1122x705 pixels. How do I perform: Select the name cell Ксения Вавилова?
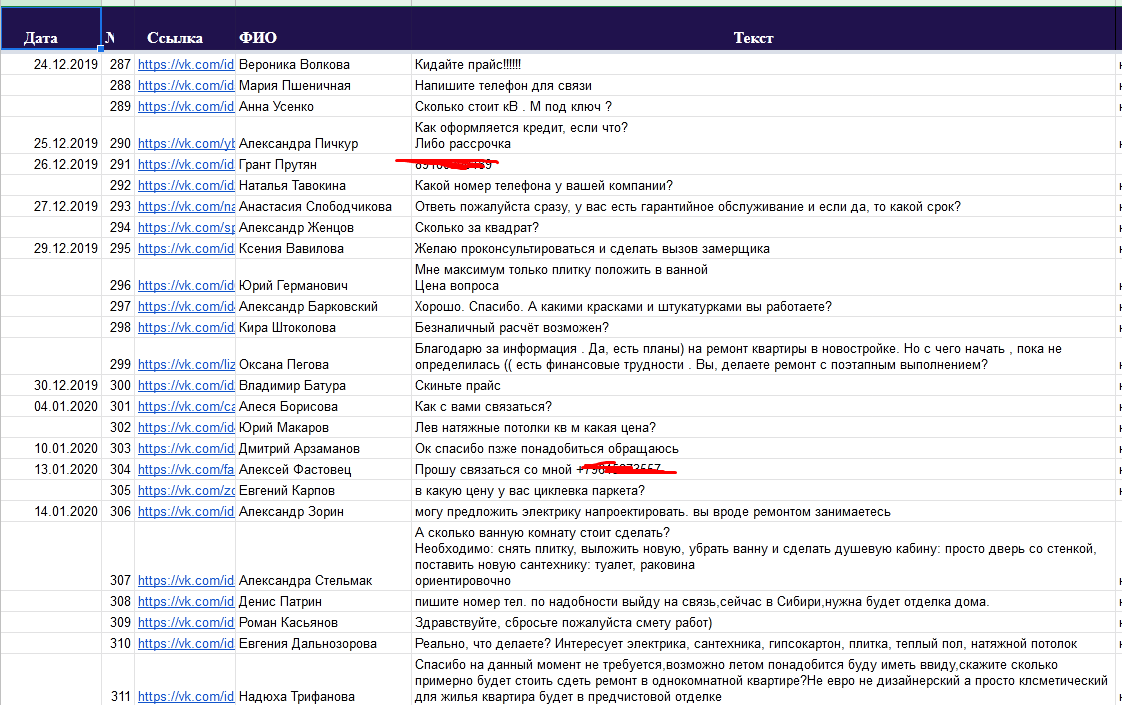(x=323, y=248)
